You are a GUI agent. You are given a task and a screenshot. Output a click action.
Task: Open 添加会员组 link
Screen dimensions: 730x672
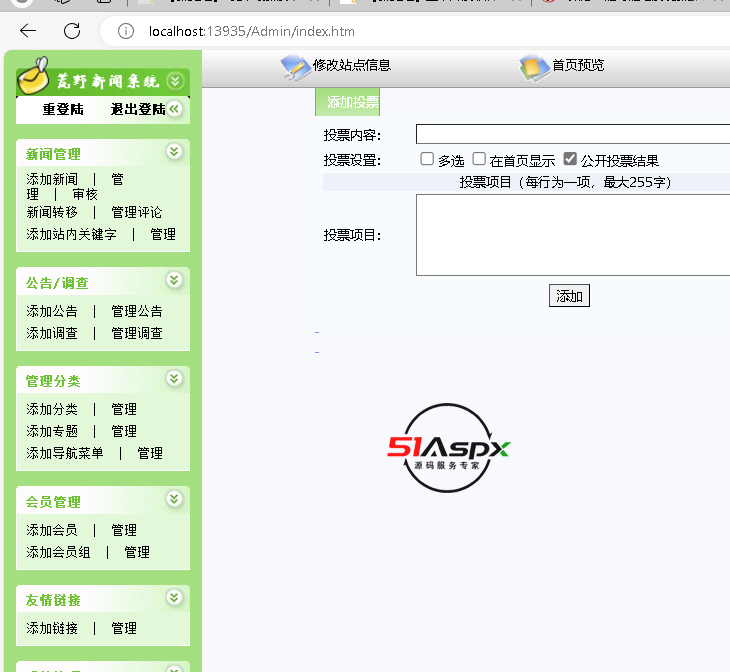58,552
